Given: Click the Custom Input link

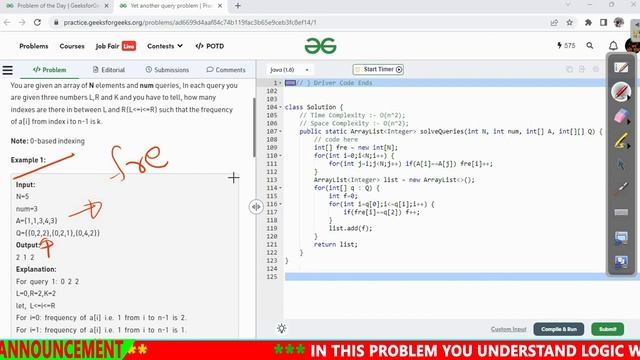Looking at the screenshot, I should (508, 329).
